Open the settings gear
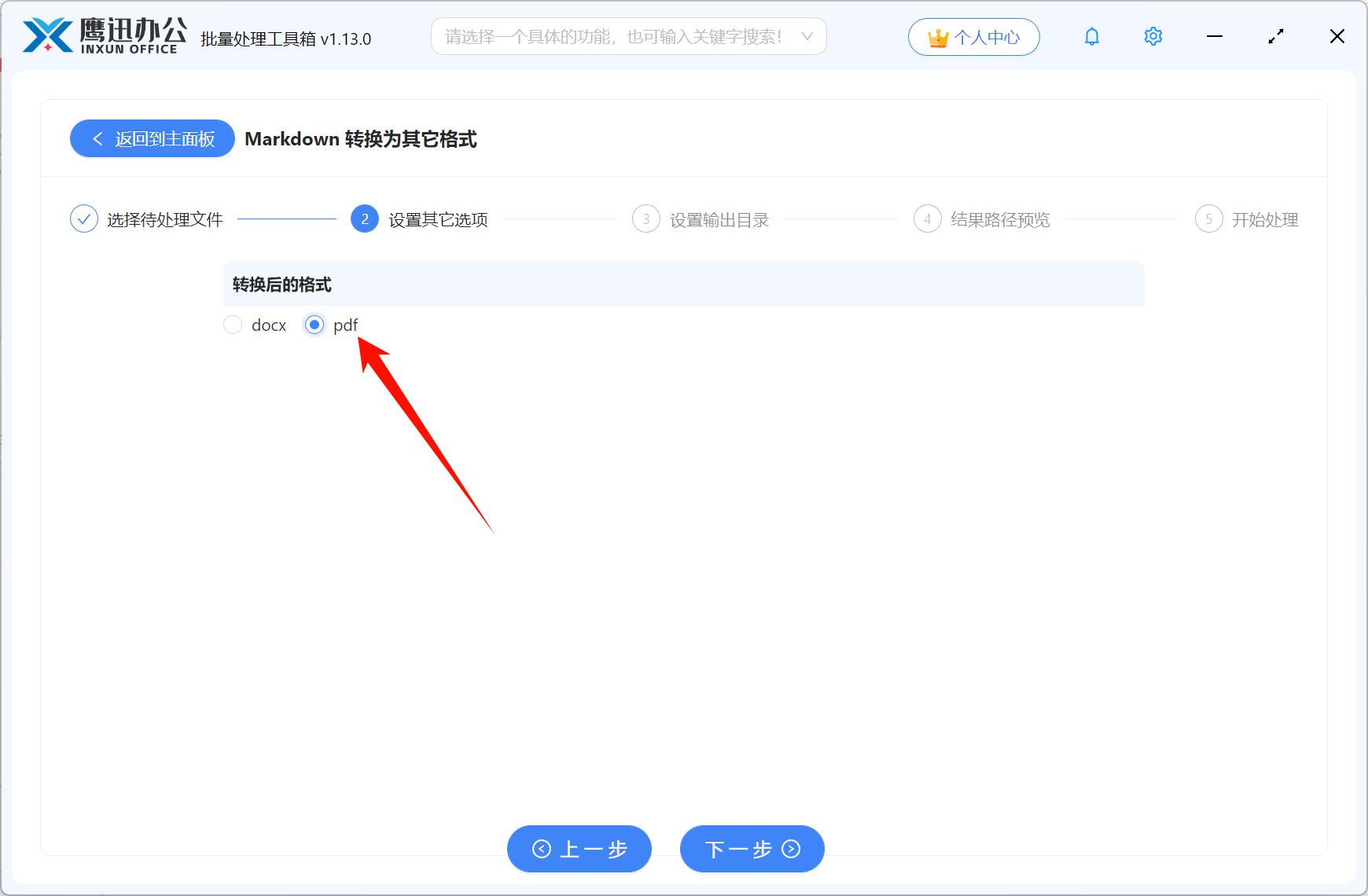 click(x=1153, y=36)
